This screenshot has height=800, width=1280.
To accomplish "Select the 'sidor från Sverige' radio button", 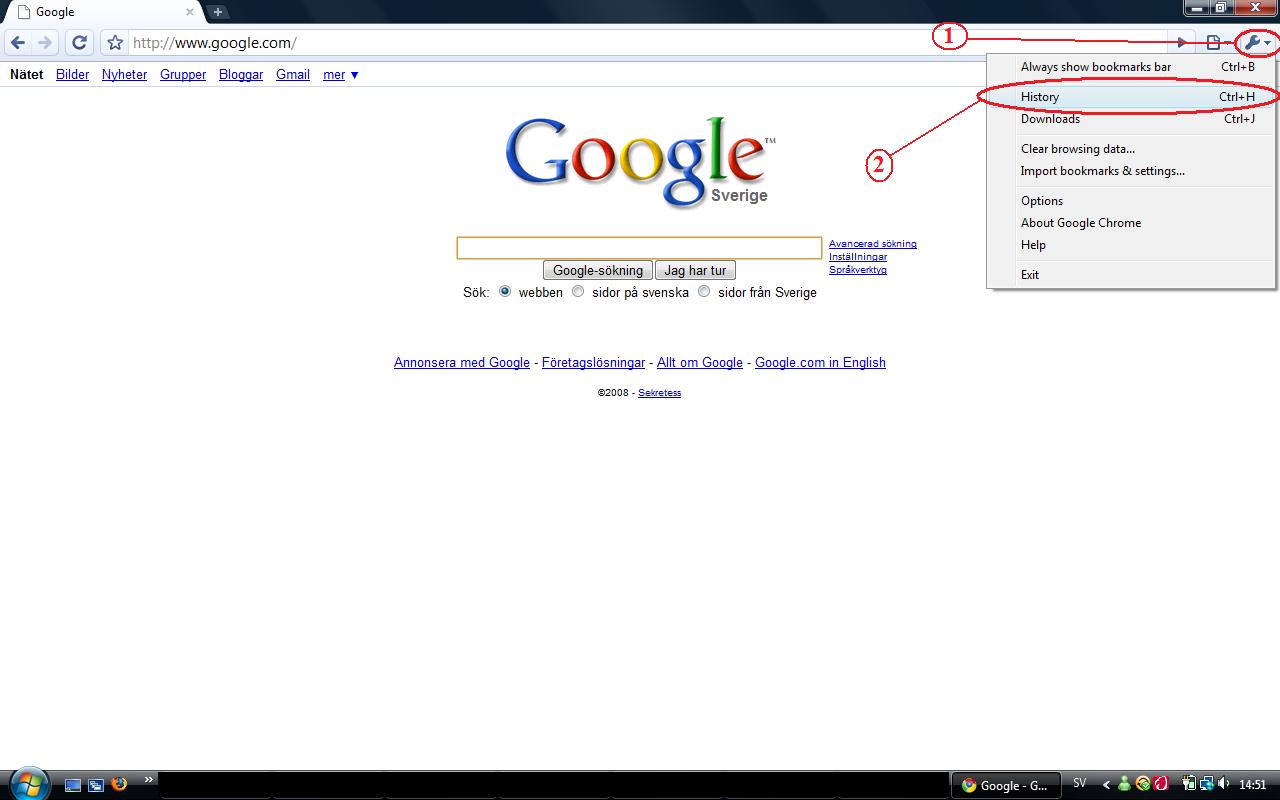I will click(x=704, y=292).
